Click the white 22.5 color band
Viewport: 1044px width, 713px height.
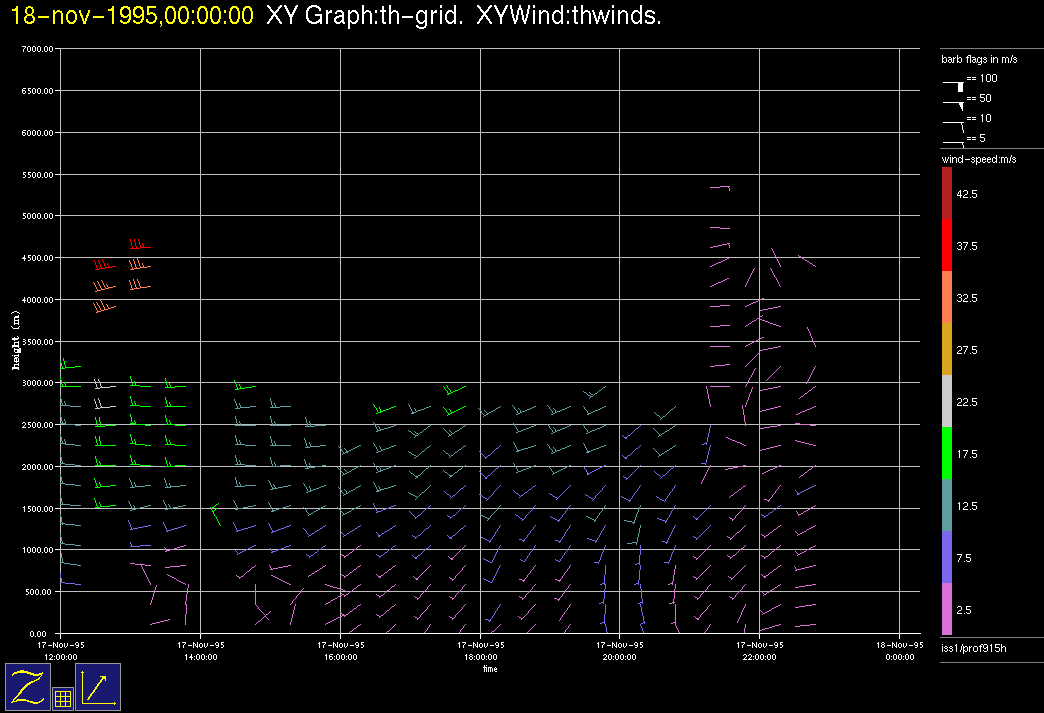[947, 401]
